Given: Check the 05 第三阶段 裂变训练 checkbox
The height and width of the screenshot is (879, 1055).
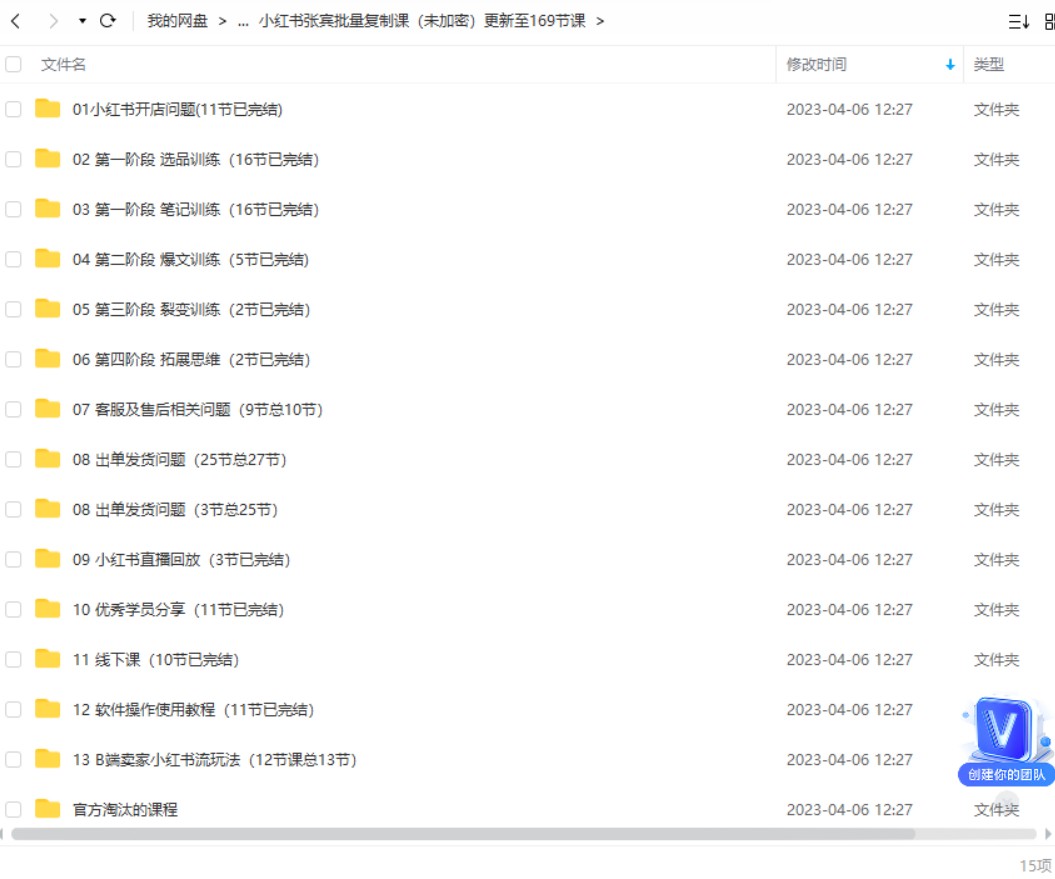Looking at the screenshot, I should 13,310.
